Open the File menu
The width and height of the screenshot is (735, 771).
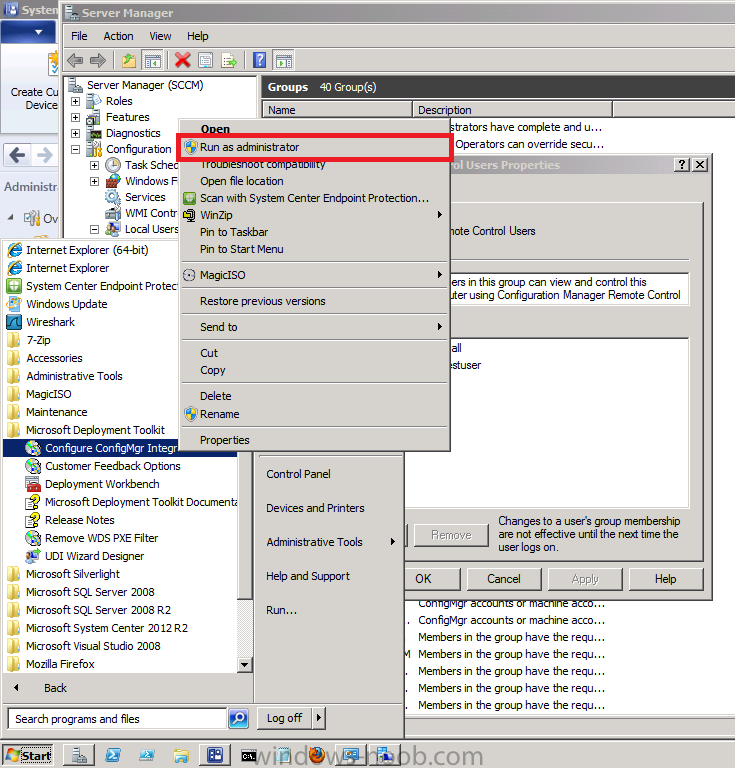point(79,36)
